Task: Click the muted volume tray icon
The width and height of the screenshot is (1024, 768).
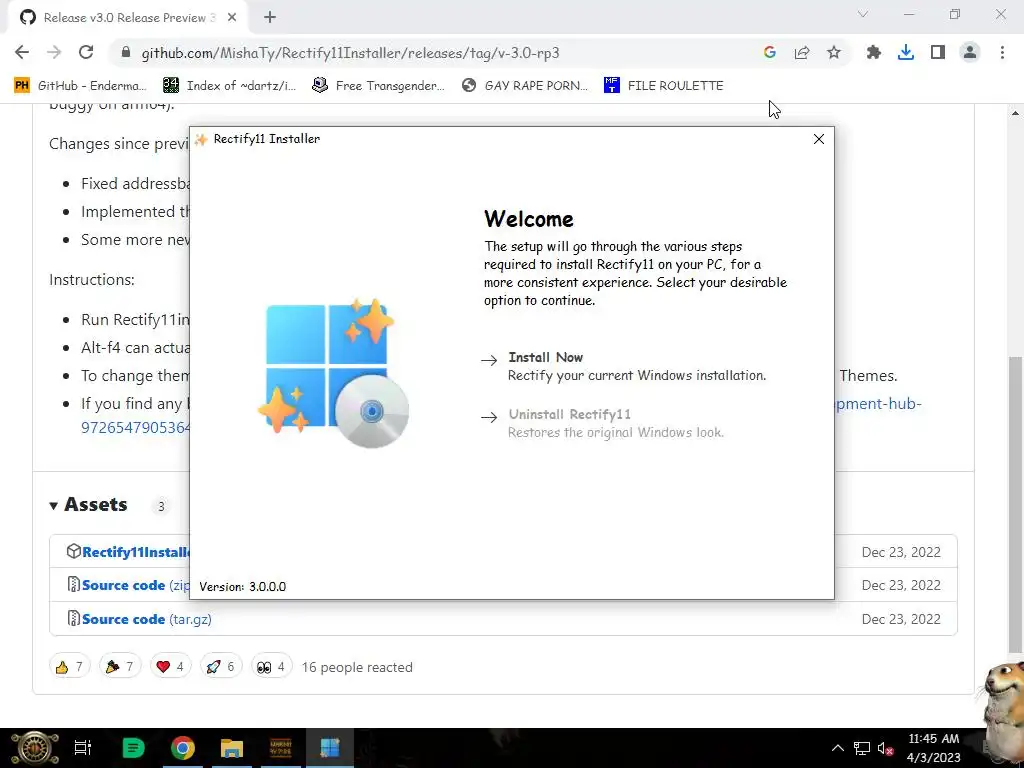Action: click(886, 748)
